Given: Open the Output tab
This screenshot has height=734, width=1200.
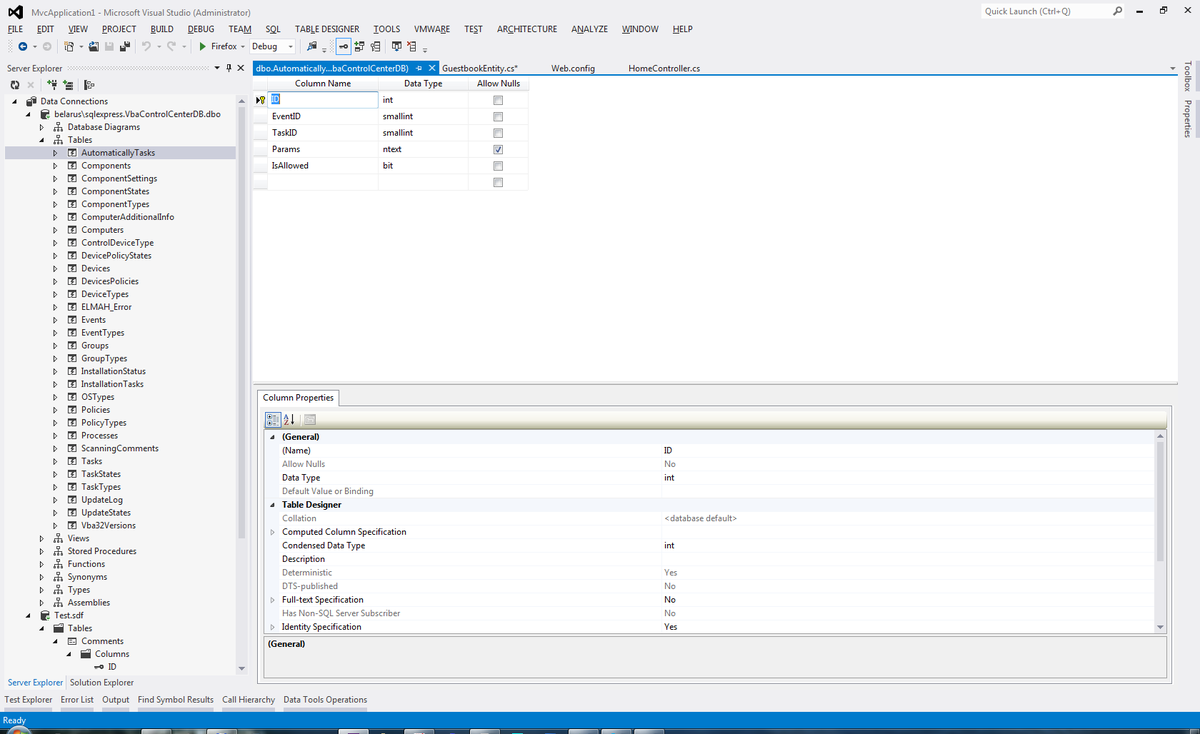Looking at the screenshot, I should [x=116, y=700].
